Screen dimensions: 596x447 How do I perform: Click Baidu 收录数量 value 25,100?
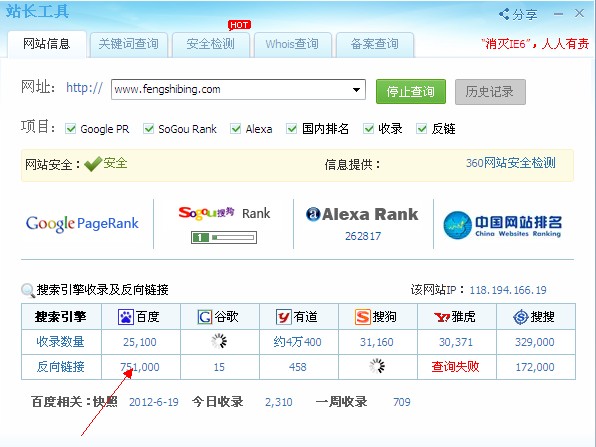click(140, 342)
